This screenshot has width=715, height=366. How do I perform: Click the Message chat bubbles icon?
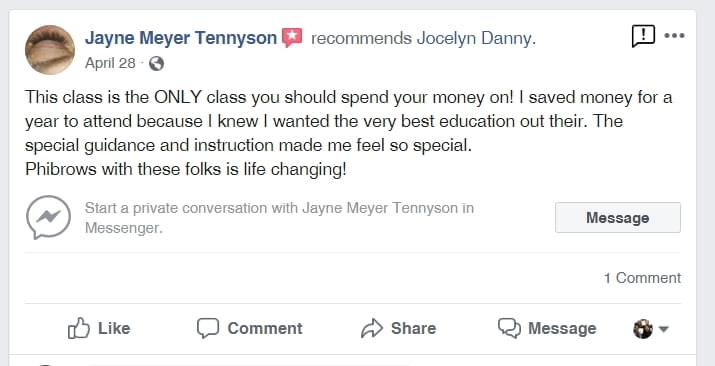[x=509, y=328]
